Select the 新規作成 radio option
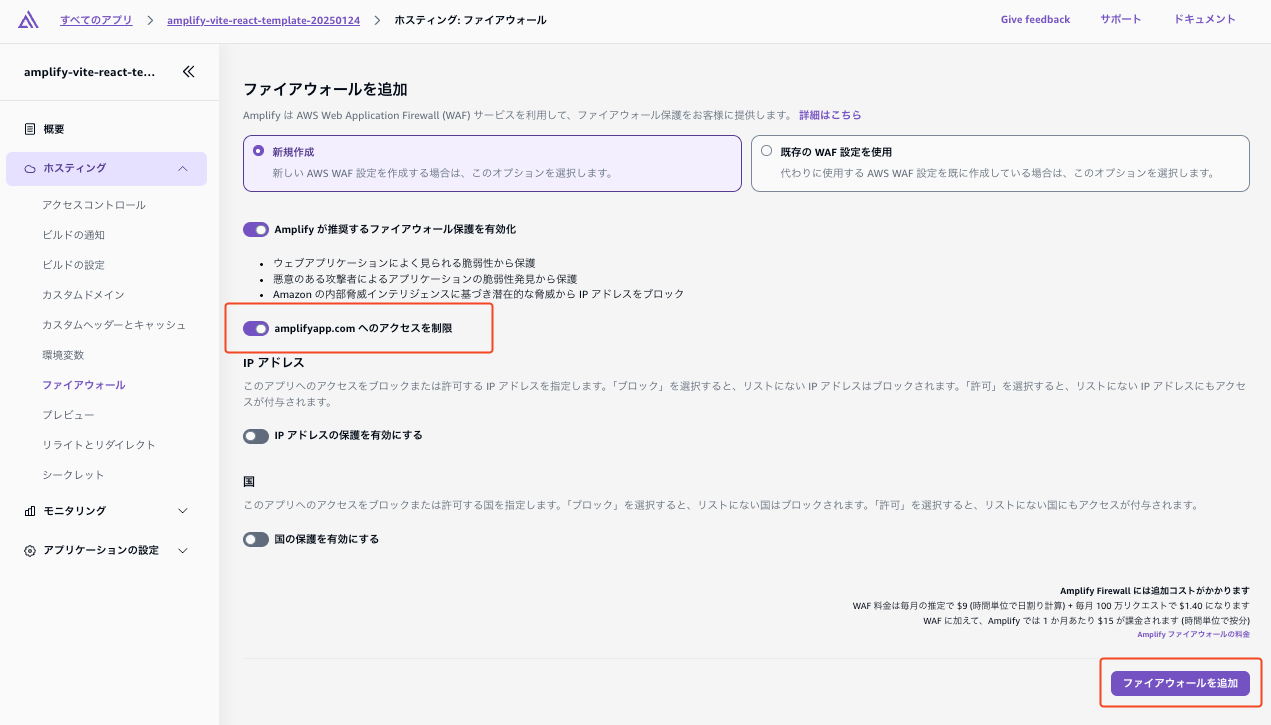This screenshot has height=725, width=1271. pyautogui.click(x=259, y=151)
